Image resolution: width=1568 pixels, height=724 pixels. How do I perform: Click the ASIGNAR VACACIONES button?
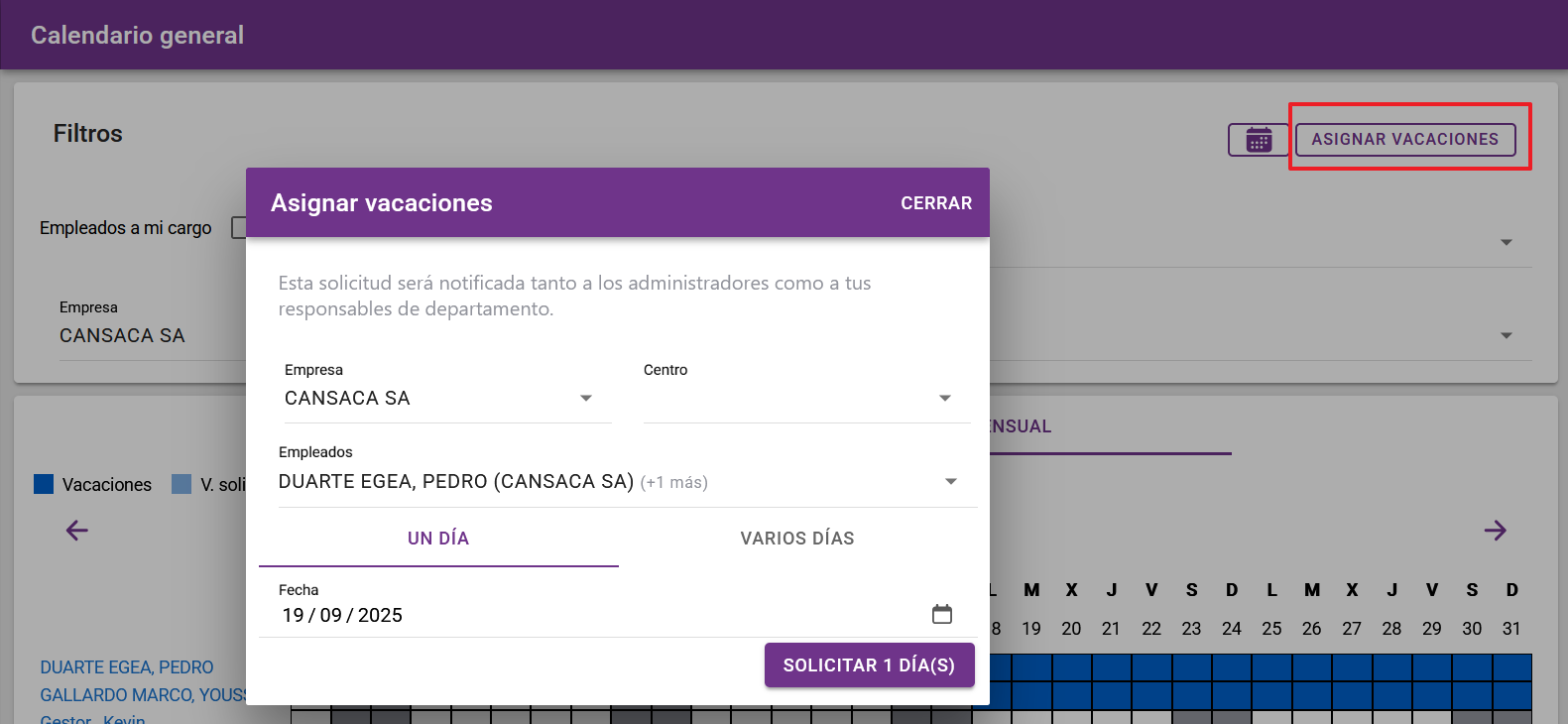[1404, 140]
